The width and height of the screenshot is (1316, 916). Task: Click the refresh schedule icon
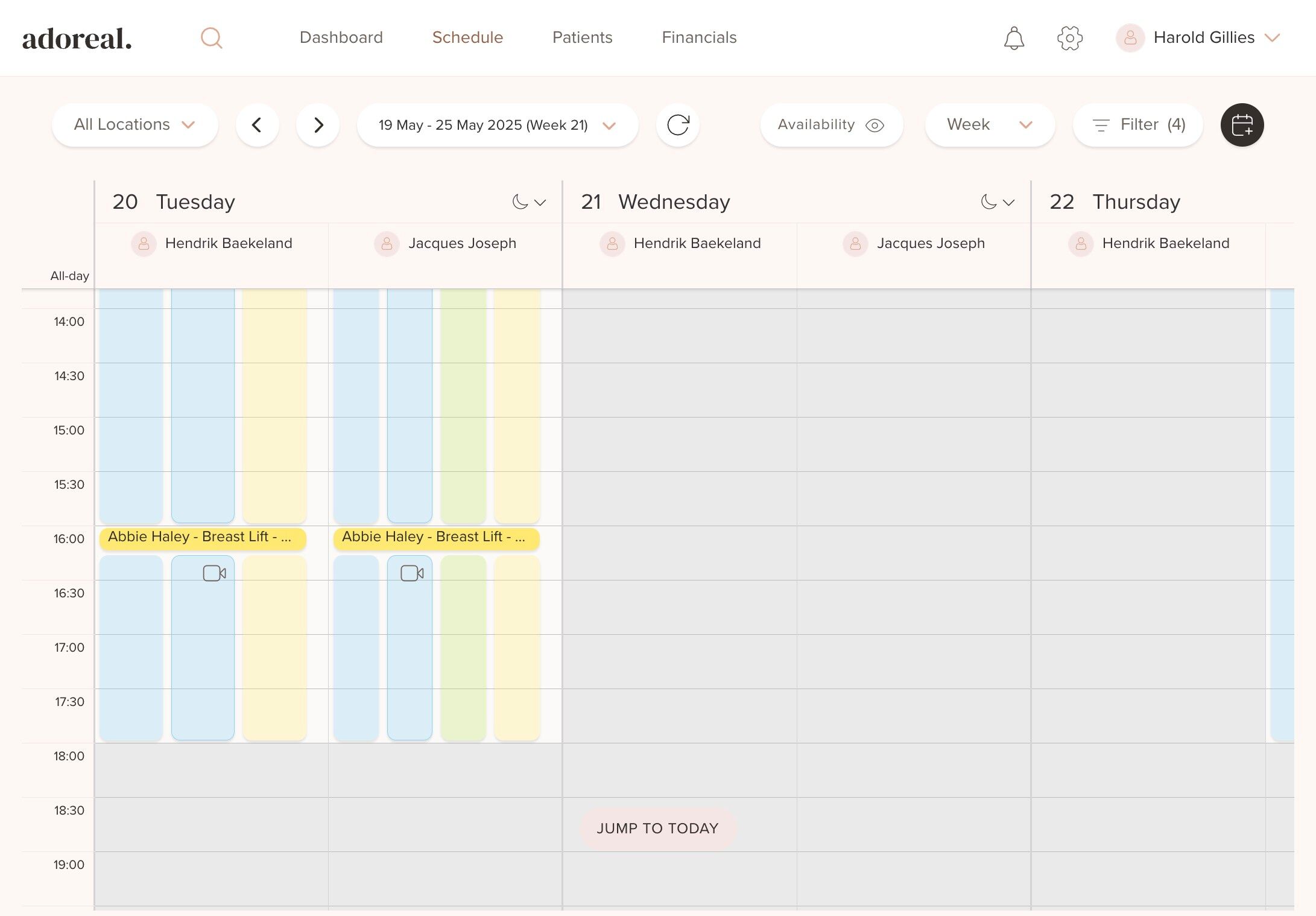[x=678, y=125]
